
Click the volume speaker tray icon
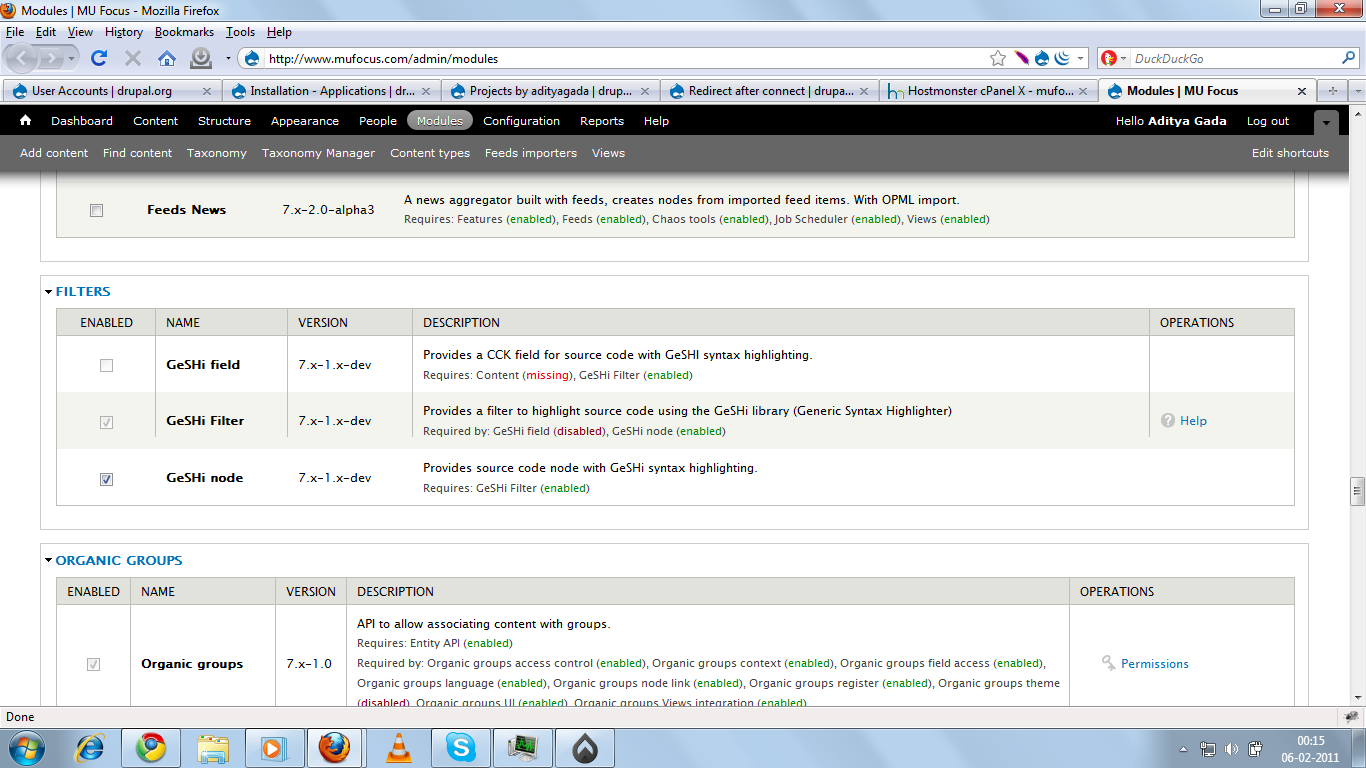pyautogui.click(x=1231, y=749)
